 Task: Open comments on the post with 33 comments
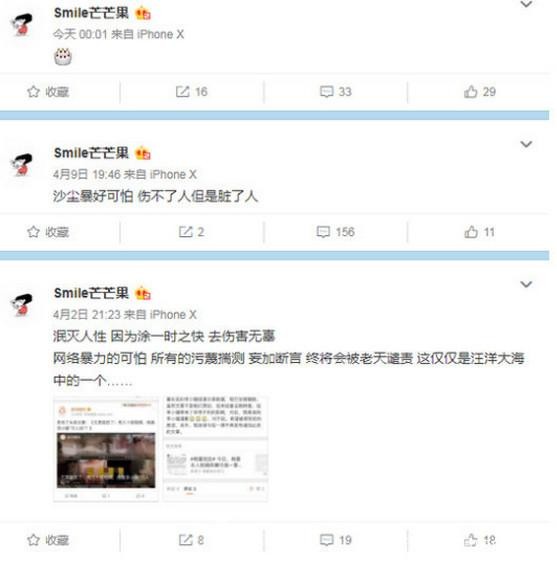pyautogui.click(x=336, y=92)
